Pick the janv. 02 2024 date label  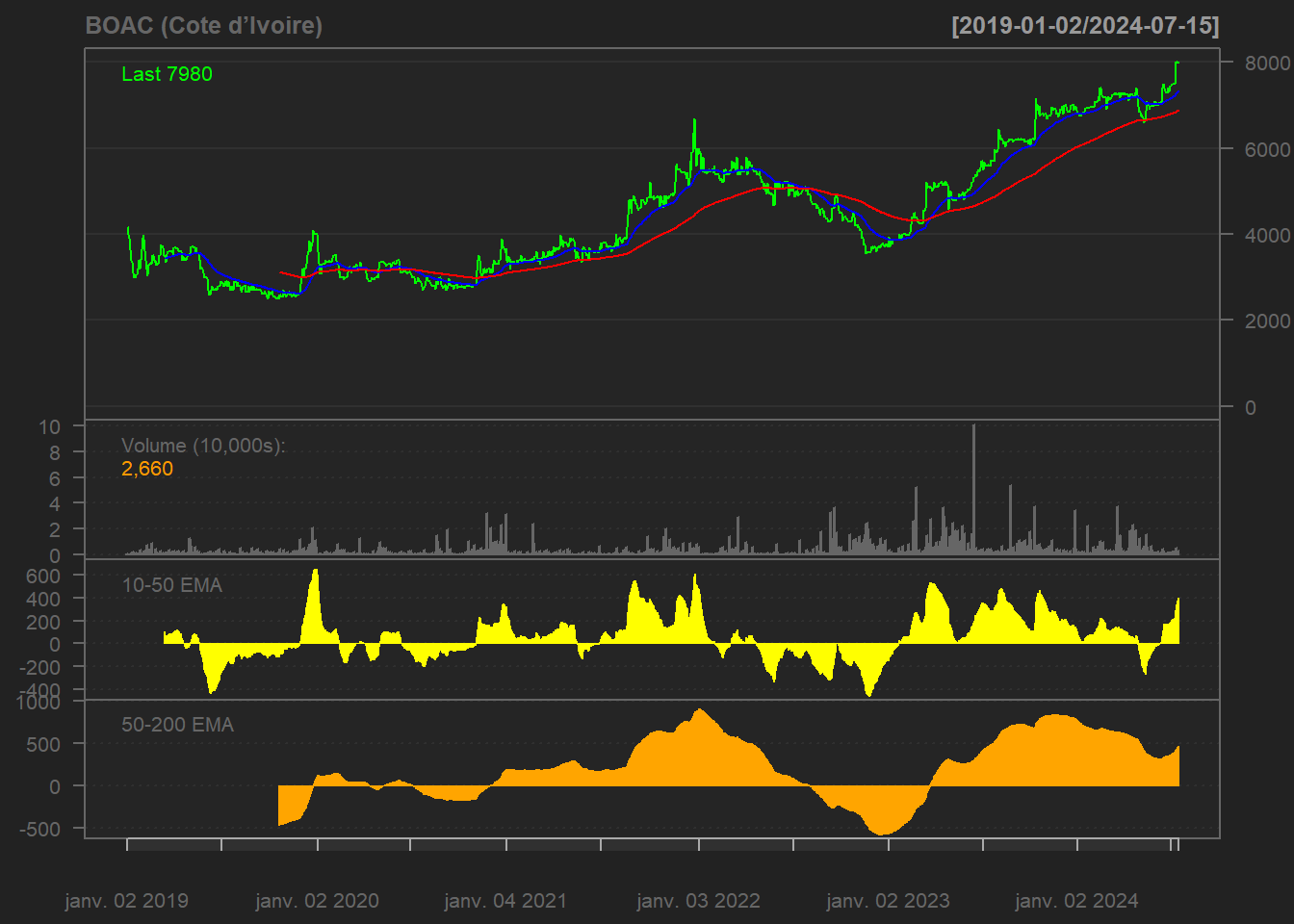click(1076, 901)
